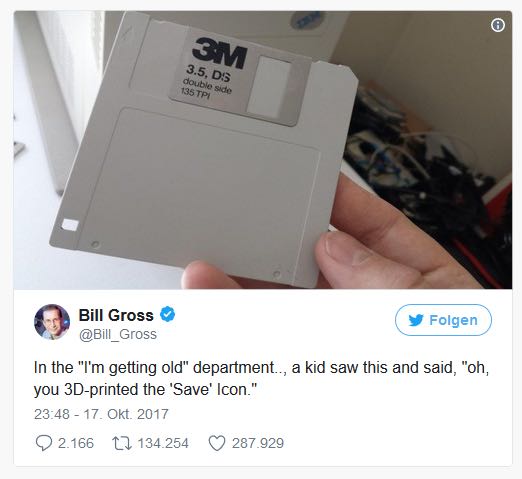Open the Bill Gross display name link
522x479 pixels.
click(116, 315)
